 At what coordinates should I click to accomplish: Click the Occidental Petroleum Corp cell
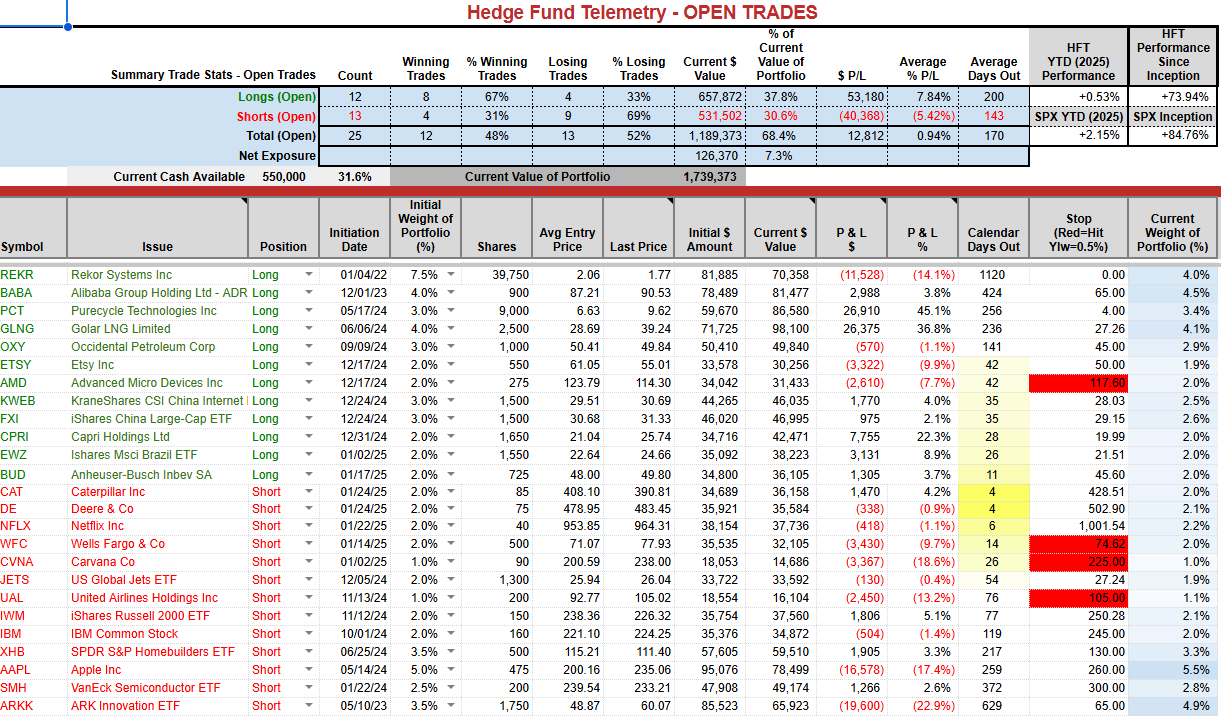[157, 347]
